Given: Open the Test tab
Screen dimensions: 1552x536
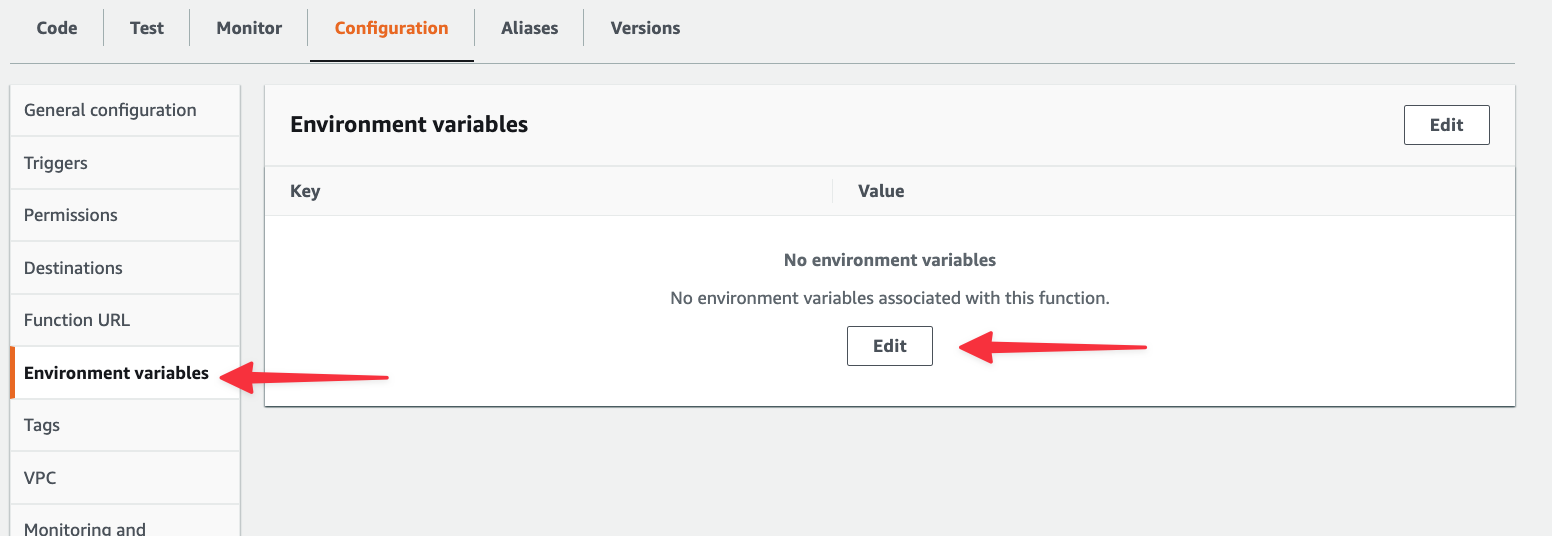Looking at the screenshot, I should pyautogui.click(x=147, y=28).
